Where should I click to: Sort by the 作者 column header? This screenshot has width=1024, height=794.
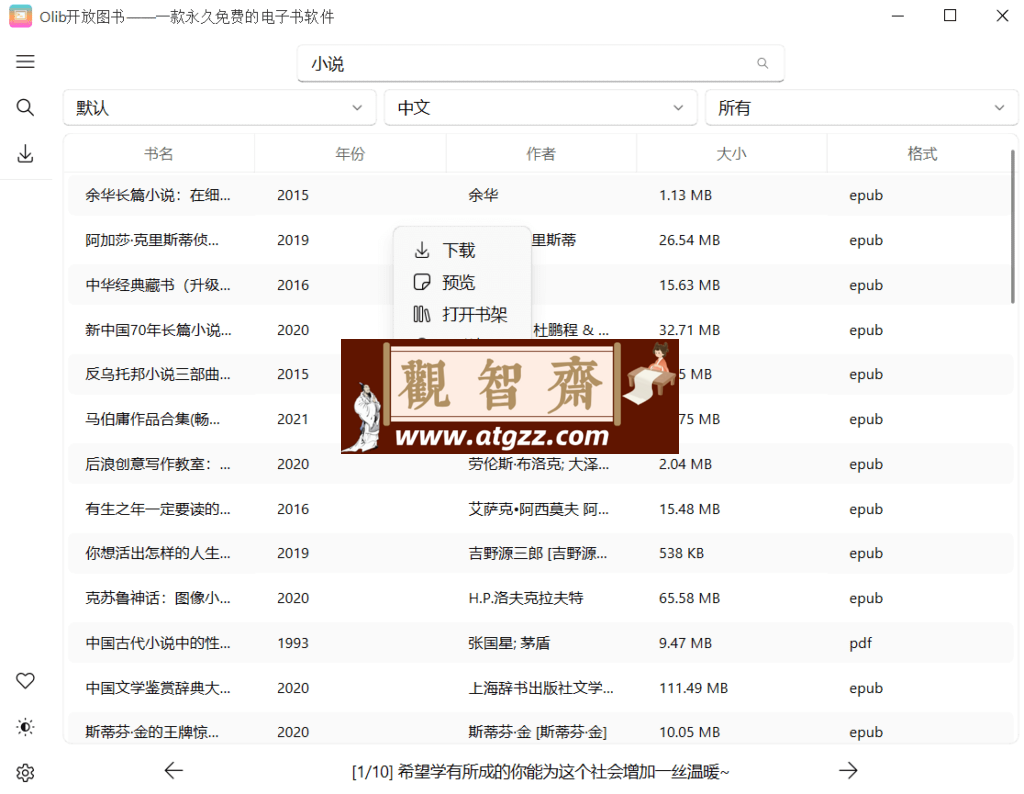pyautogui.click(x=541, y=154)
